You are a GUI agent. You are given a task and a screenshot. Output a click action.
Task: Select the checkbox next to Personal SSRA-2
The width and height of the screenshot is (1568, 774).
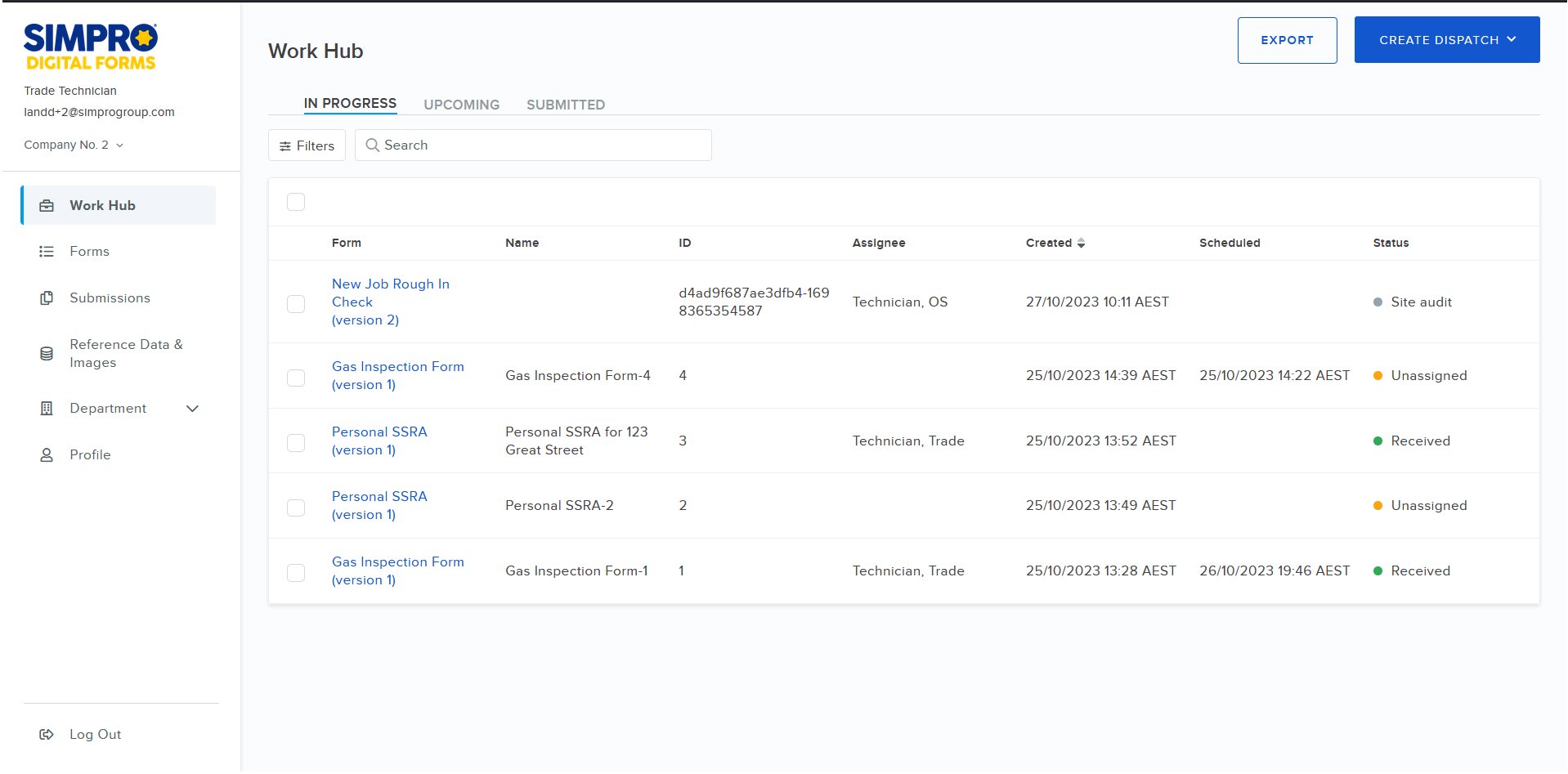click(x=295, y=508)
